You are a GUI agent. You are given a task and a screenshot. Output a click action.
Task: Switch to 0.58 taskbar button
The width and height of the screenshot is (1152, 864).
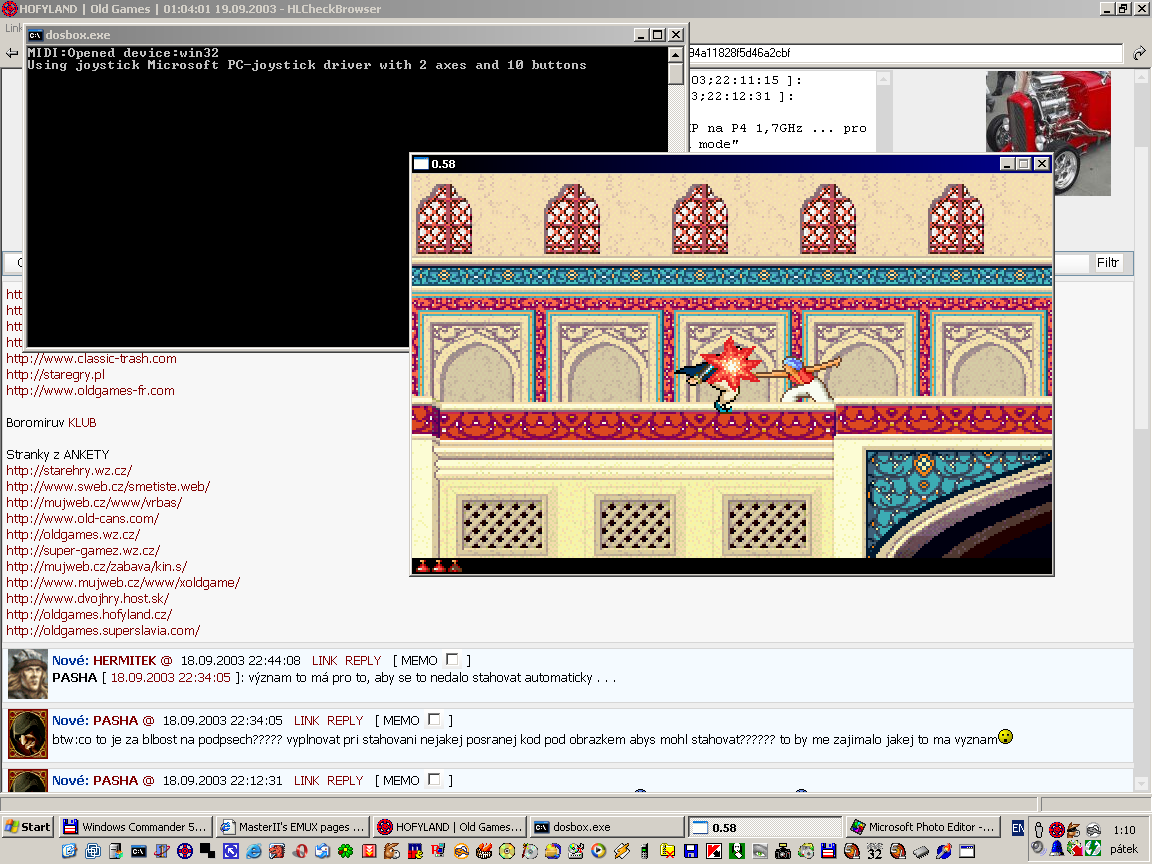[766, 827]
